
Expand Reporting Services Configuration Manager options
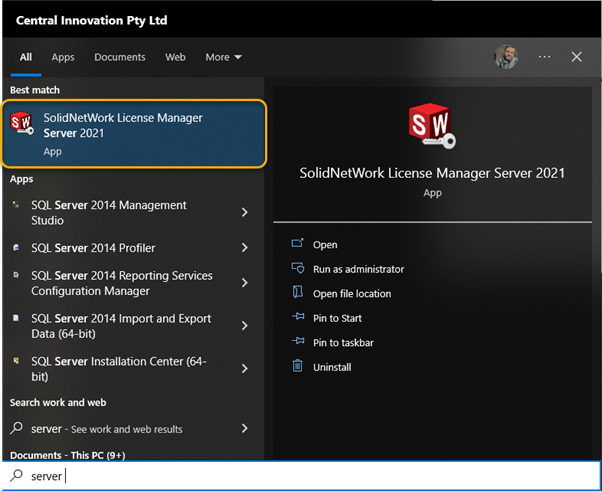[x=245, y=283]
